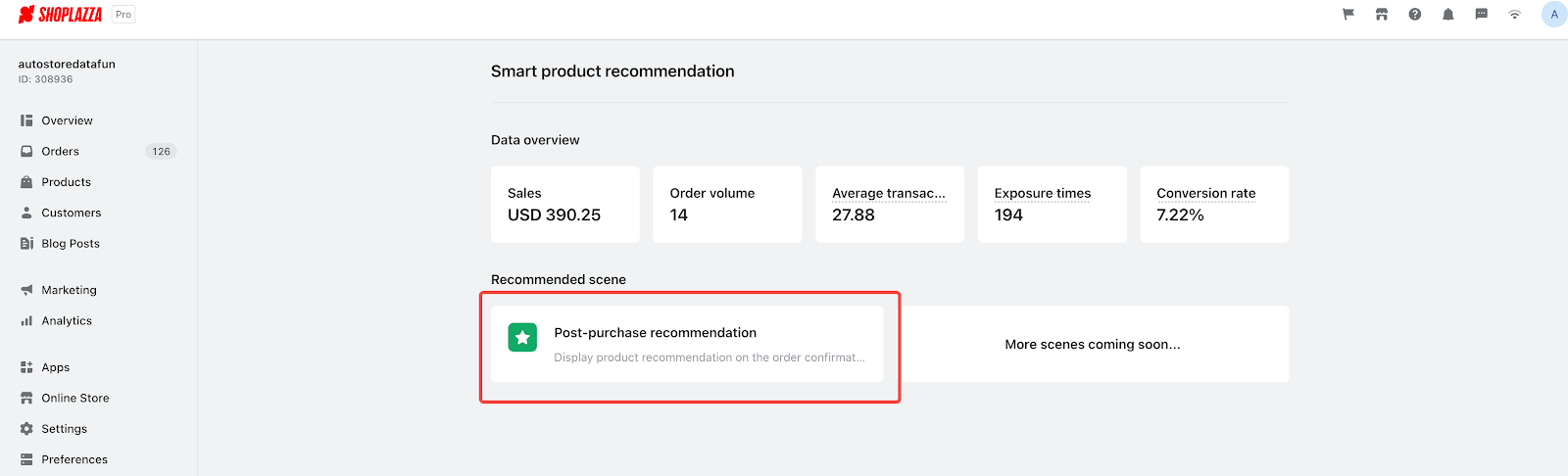Click the Conversion rate stat card
The image size is (1568, 476).
[x=1214, y=204]
